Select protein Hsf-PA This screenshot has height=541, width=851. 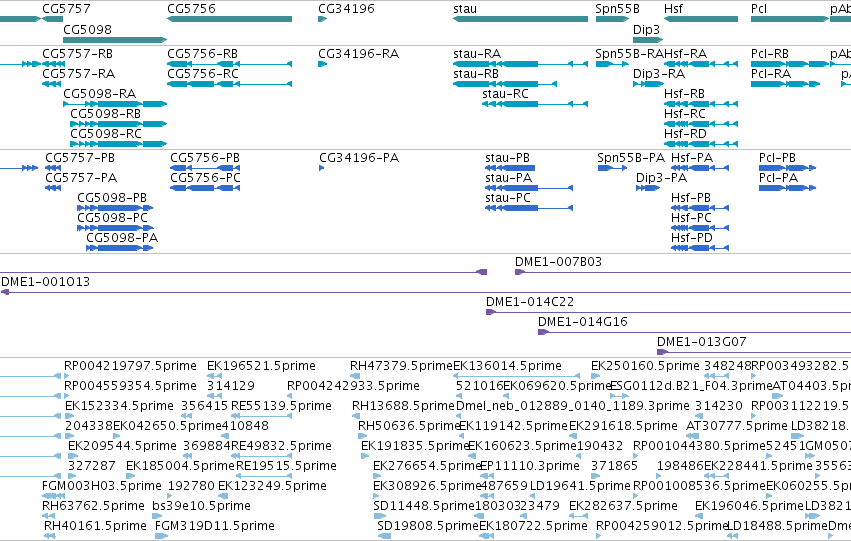point(692,158)
